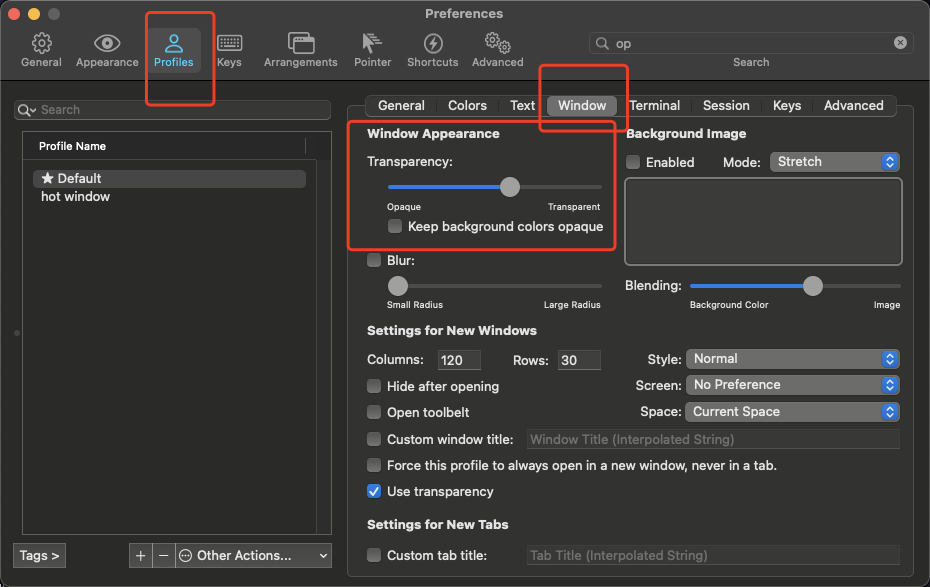
Task: Enable the Blur checkbox
Action: (374, 260)
